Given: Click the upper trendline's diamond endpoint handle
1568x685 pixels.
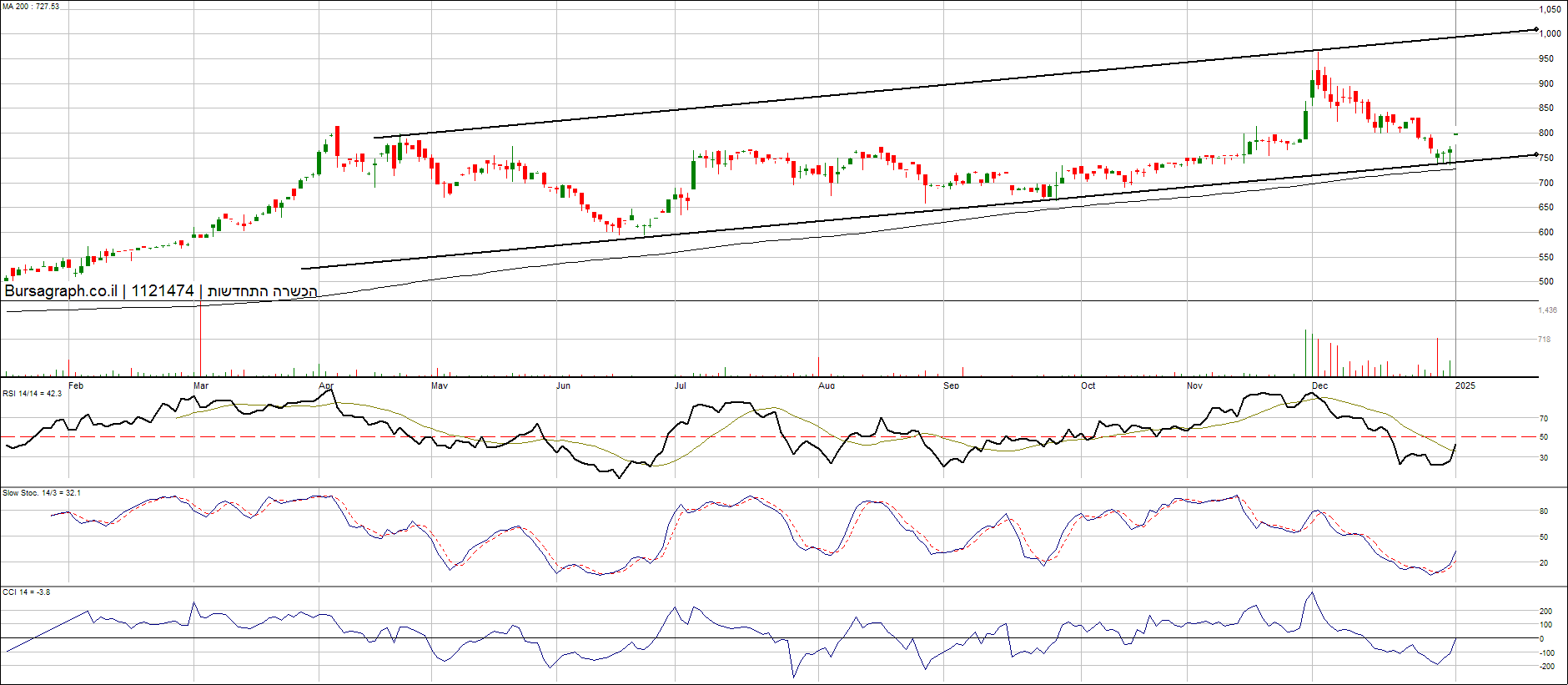Looking at the screenshot, I should coord(1536,30).
